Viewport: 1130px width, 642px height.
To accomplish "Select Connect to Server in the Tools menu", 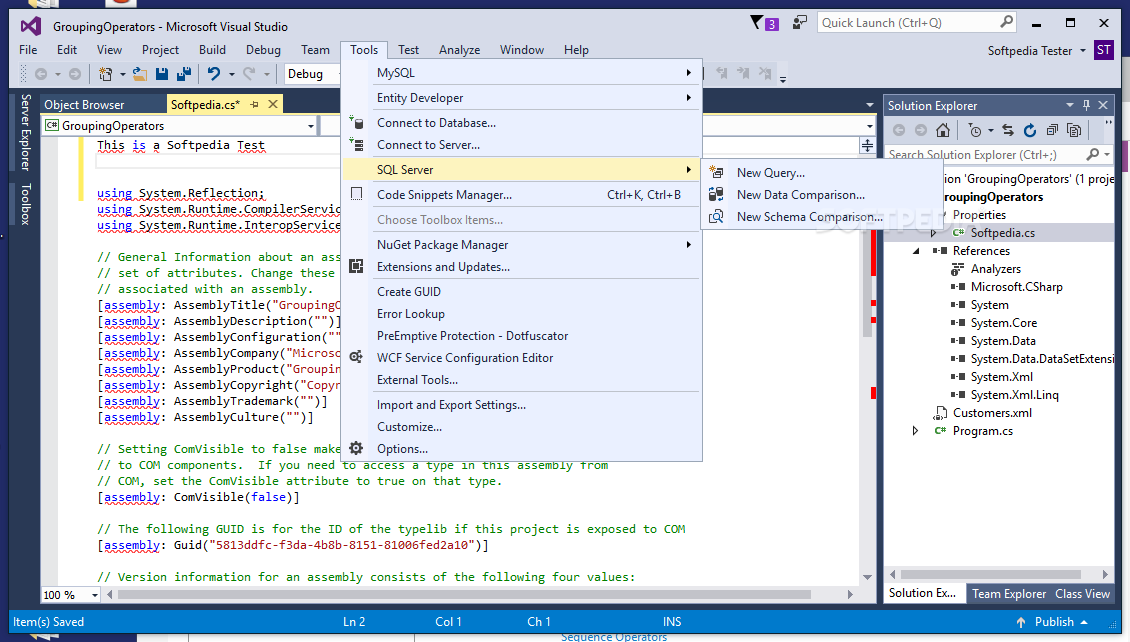I will (x=521, y=145).
